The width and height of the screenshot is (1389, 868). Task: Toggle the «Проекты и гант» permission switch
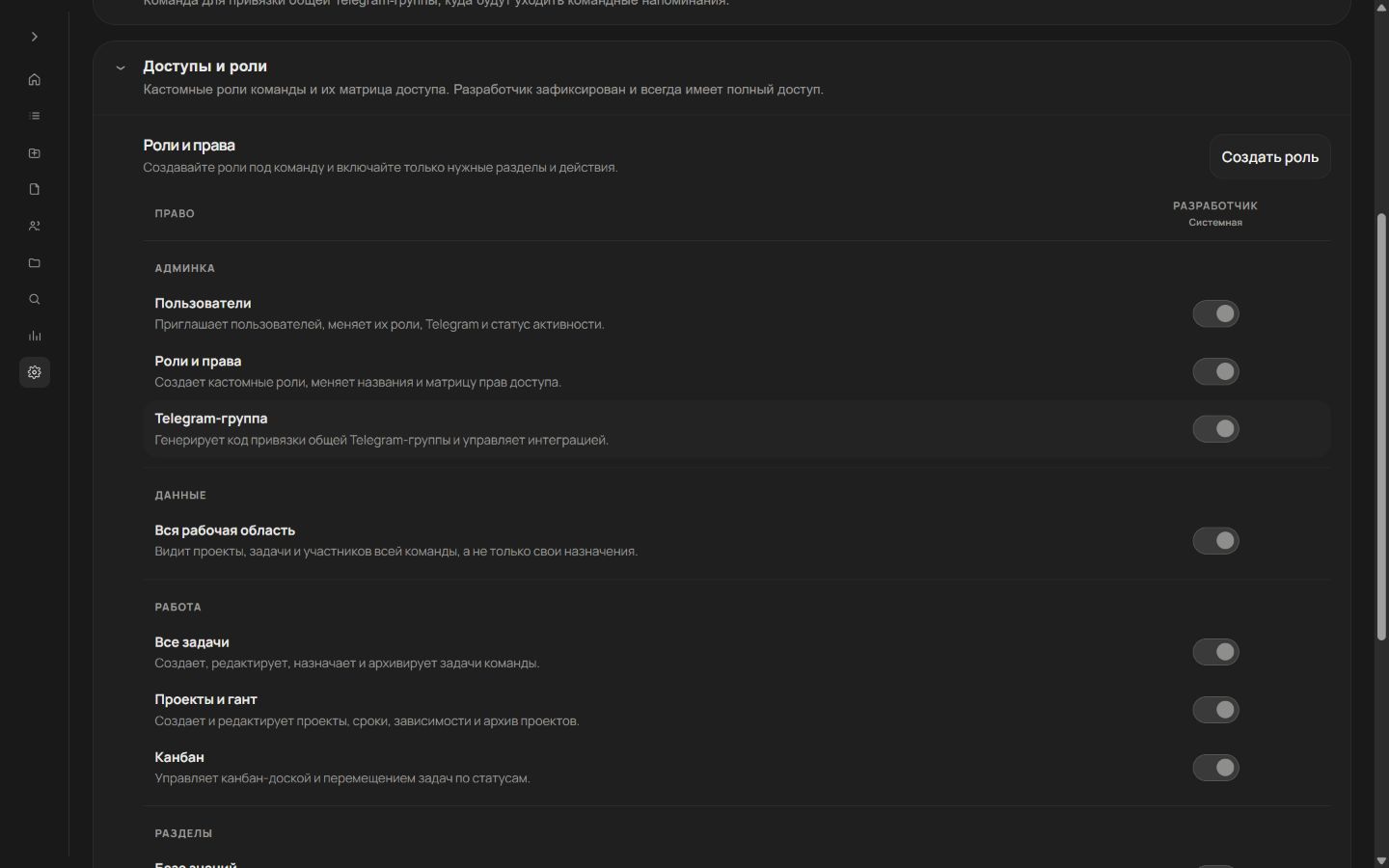click(1215, 710)
